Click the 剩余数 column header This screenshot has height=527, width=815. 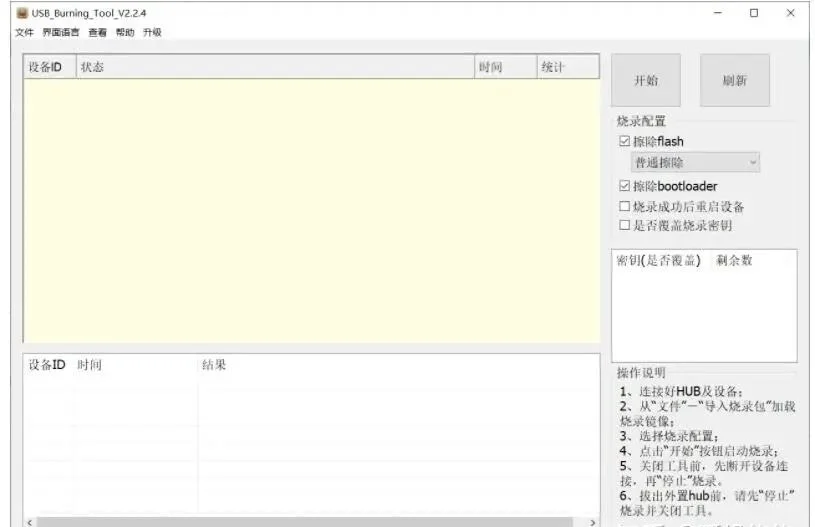point(734,260)
